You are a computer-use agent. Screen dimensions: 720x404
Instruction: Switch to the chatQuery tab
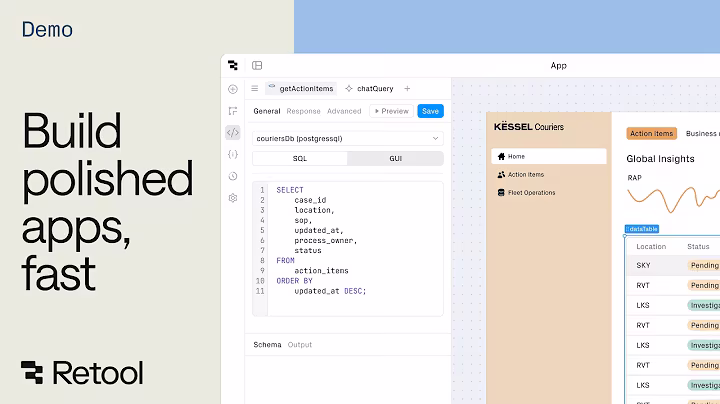[370, 89]
